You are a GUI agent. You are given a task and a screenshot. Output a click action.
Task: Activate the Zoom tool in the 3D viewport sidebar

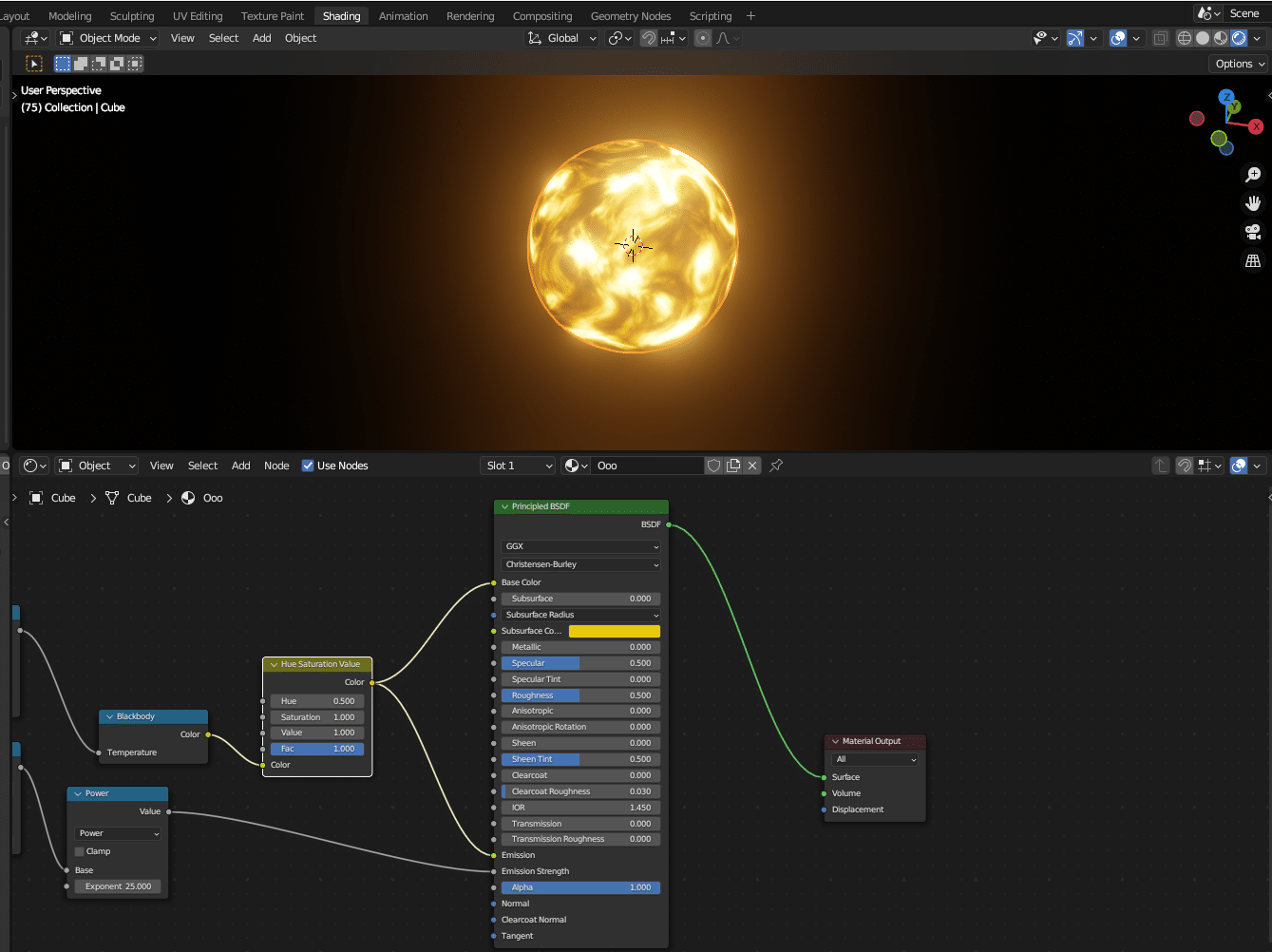[1252, 175]
